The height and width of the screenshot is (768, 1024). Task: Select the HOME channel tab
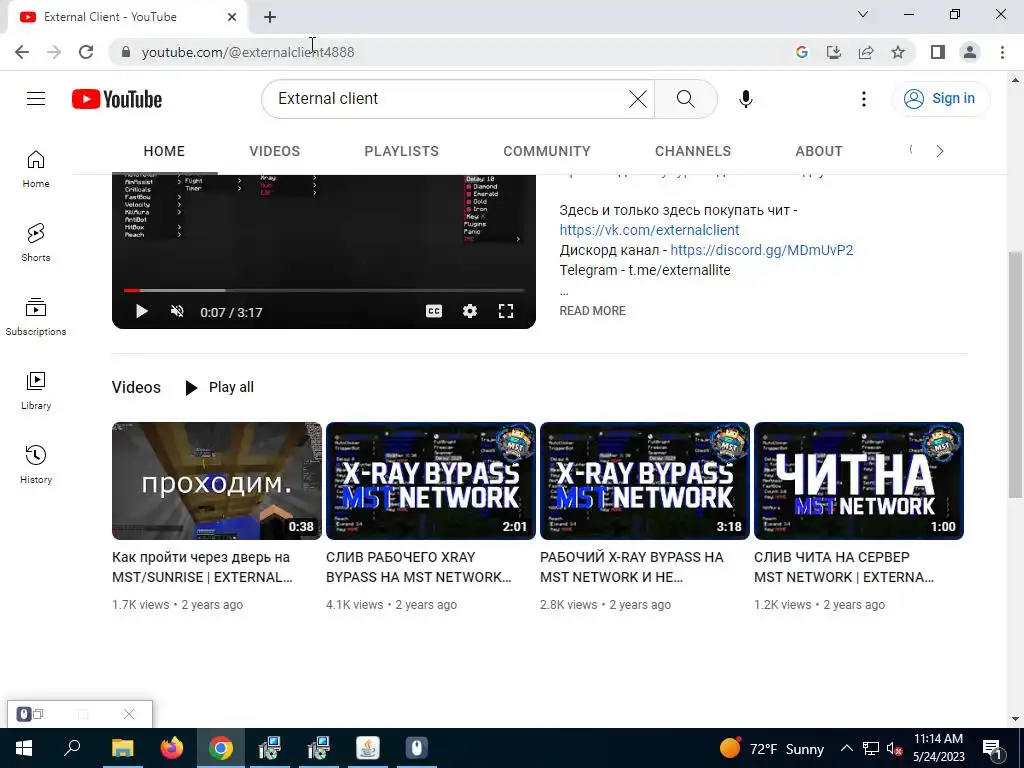tap(164, 151)
